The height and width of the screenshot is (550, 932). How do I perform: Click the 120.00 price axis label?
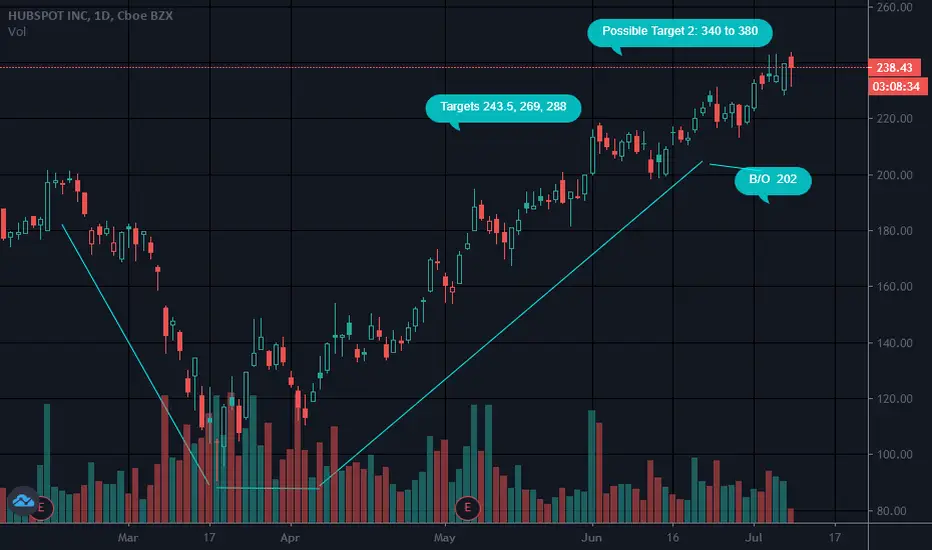pyautogui.click(x=895, y=398)
